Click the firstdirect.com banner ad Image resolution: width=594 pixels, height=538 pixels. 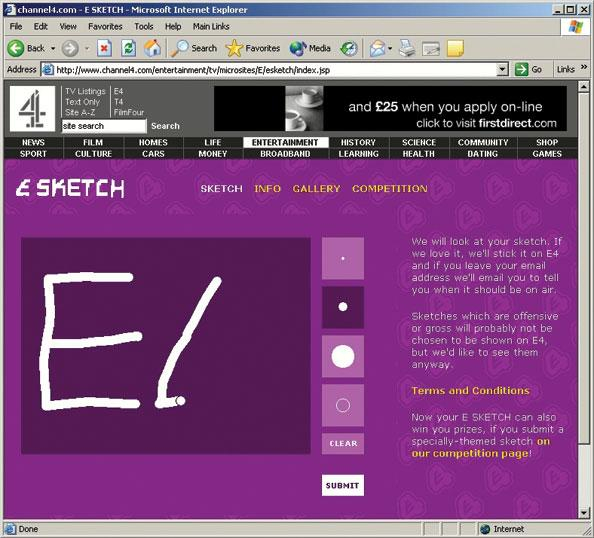[391, 108]
